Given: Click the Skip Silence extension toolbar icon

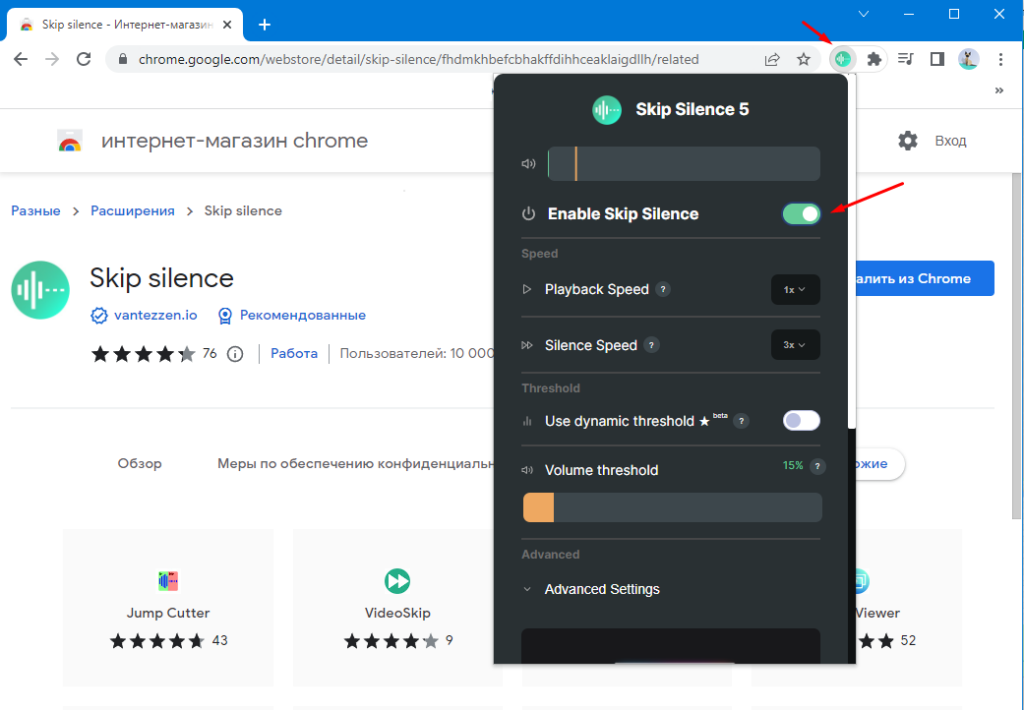Looking at the screenshot, I should (843, 59).
